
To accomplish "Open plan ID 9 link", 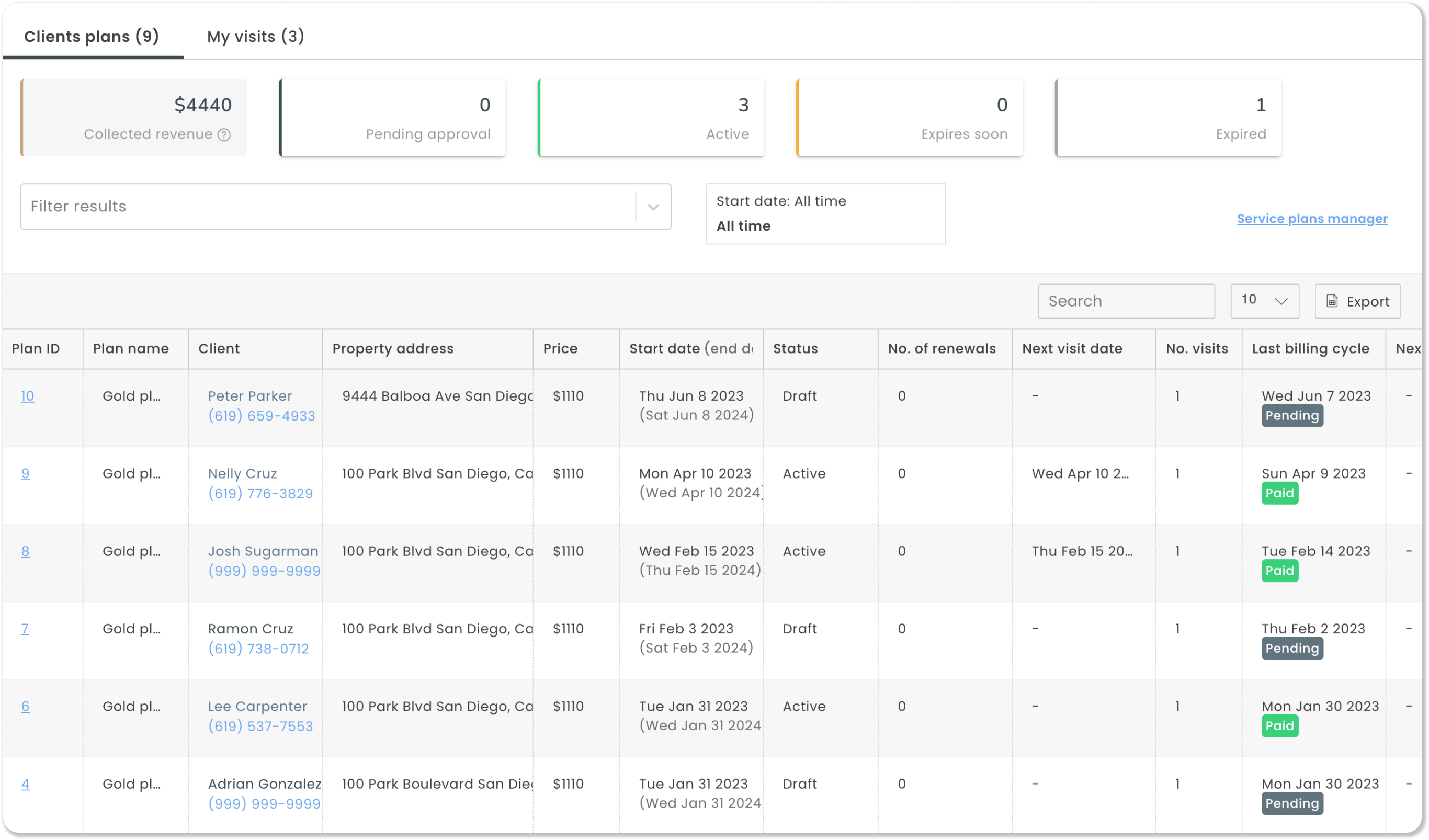I will 26,473.
